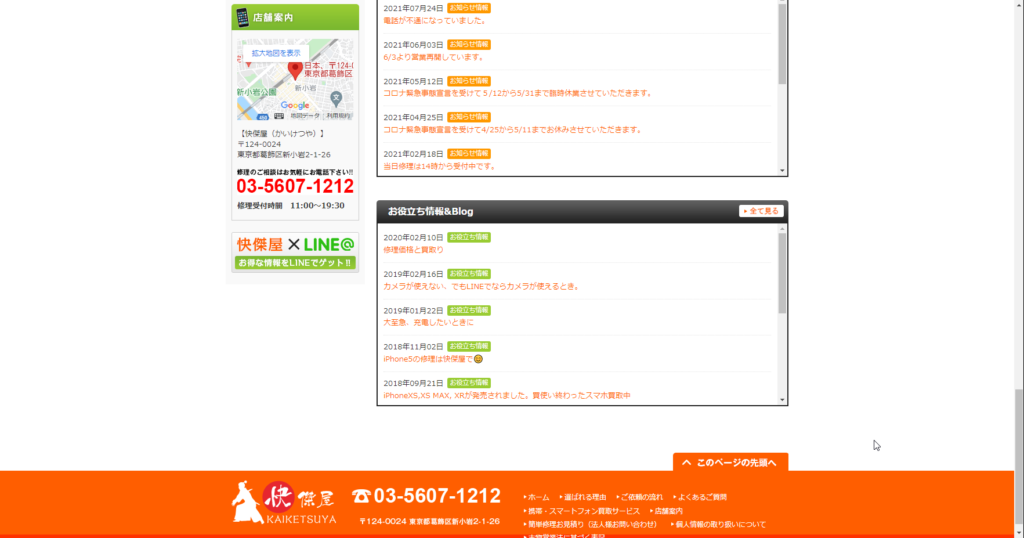Go to ホーム in the footer menu

click(538, 497)
